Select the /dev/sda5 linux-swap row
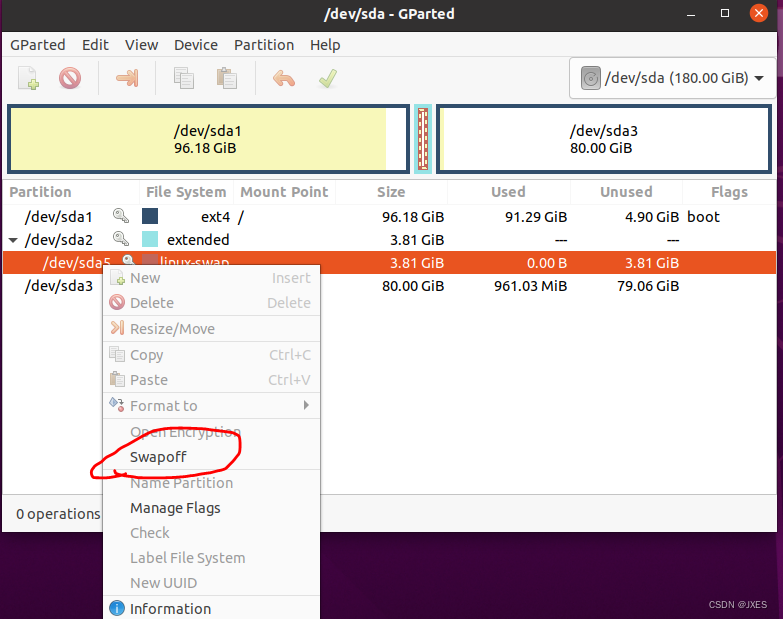 pyautogui.click(x=390, y=263)
